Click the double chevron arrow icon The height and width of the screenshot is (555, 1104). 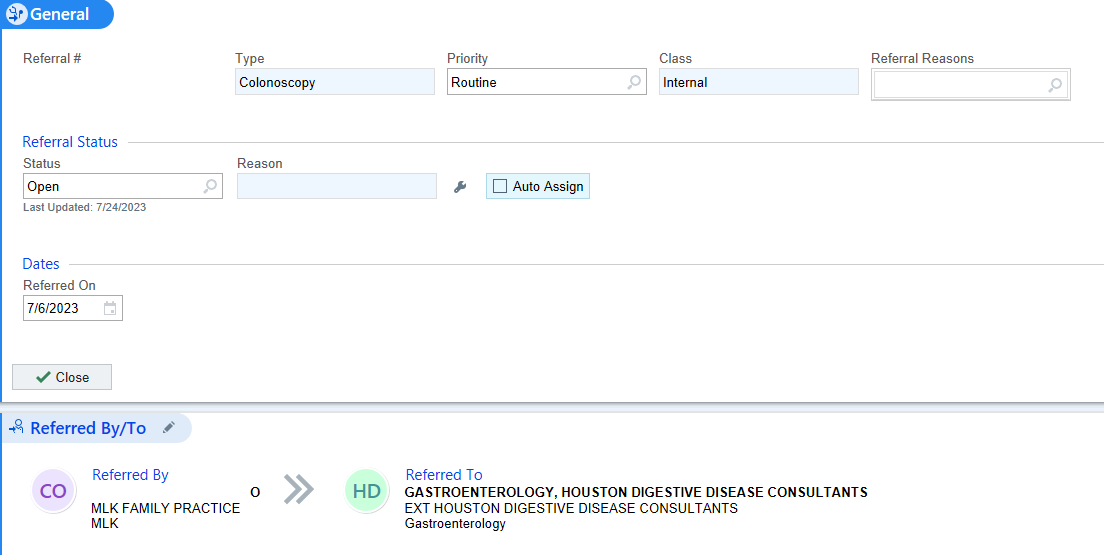pyautogui.click(x=299, y=489)
